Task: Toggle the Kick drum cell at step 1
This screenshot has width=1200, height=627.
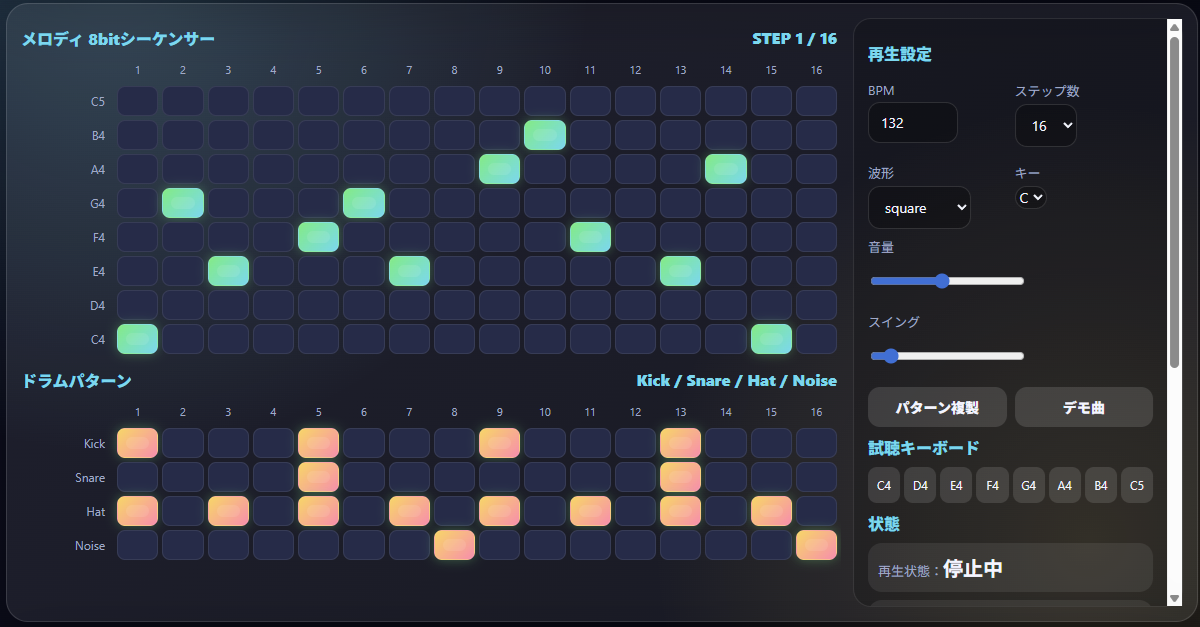Action: point(137,443)
